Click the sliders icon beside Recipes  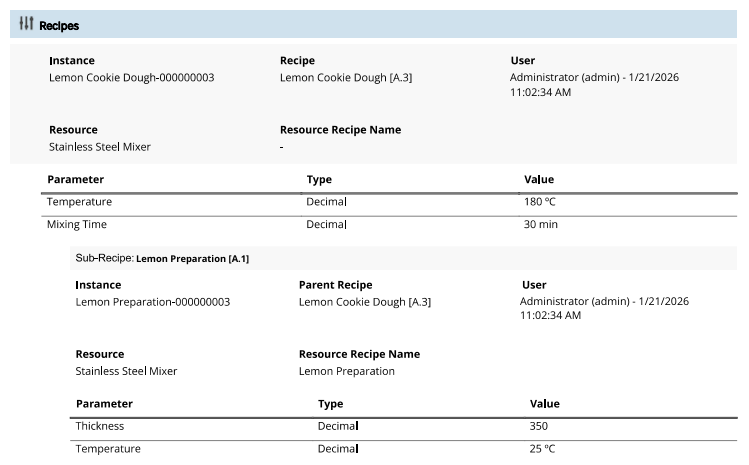pyautogui.click(x=27, y=25)
